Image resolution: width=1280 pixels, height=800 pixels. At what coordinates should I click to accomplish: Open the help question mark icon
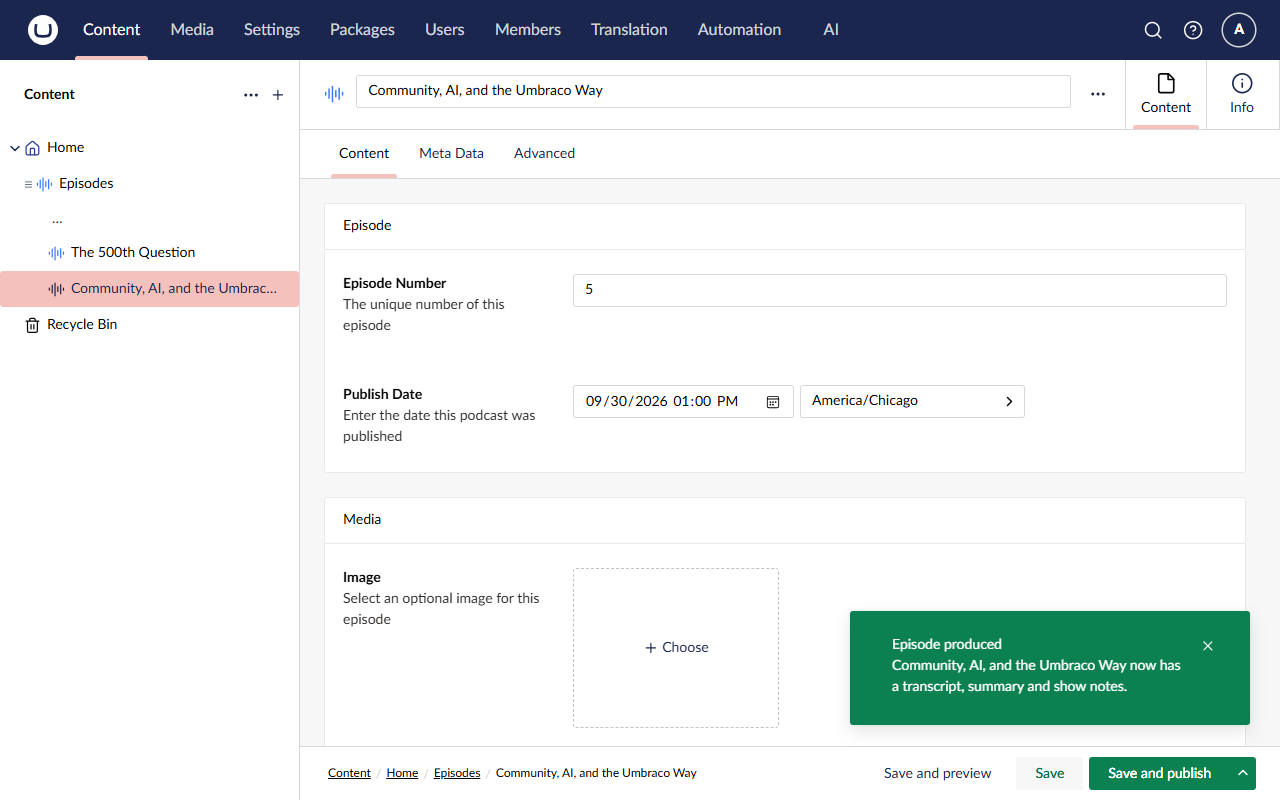[1193, 30]
